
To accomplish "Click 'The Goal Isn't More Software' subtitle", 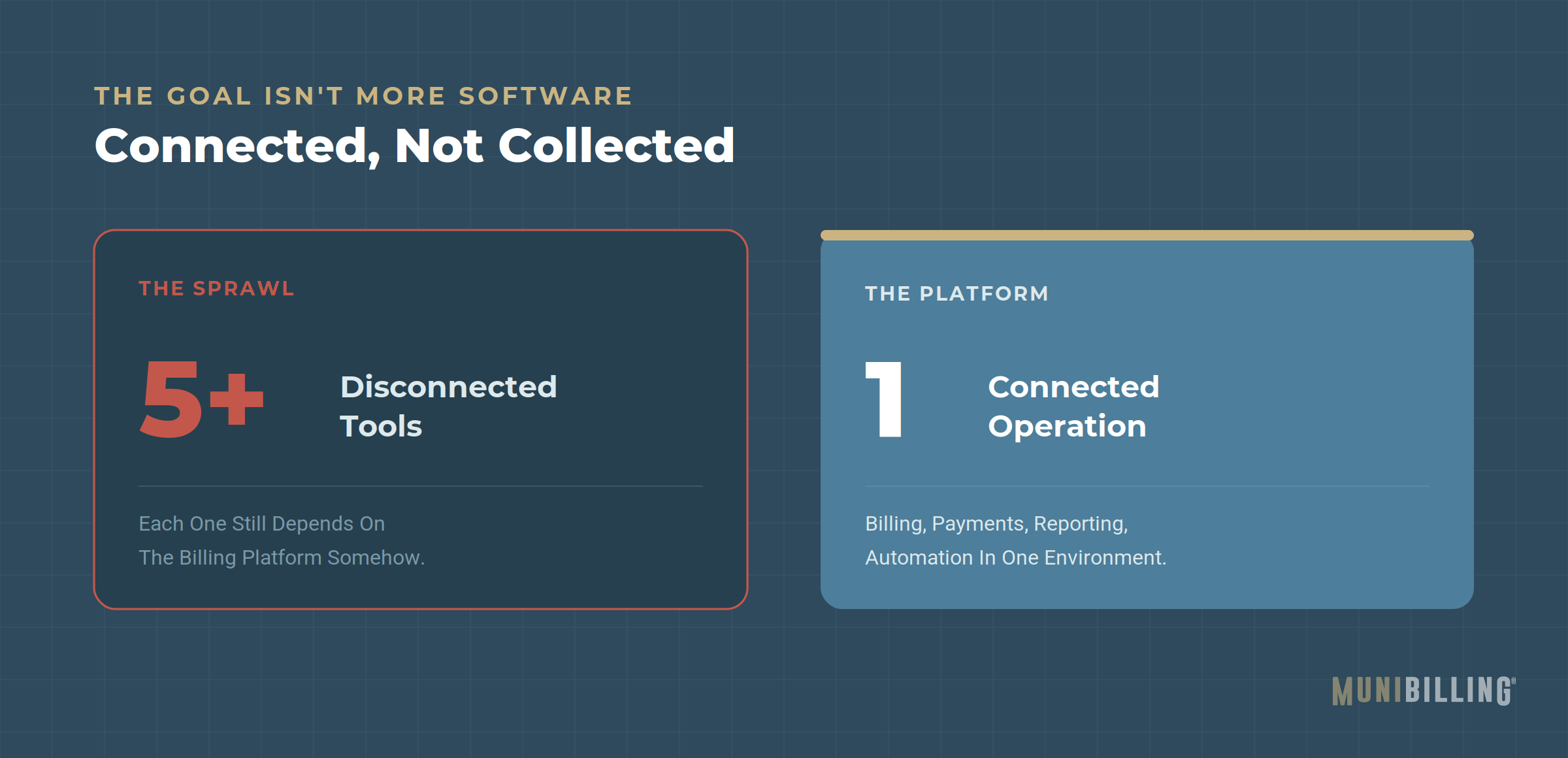I will (x=363, y=95).
